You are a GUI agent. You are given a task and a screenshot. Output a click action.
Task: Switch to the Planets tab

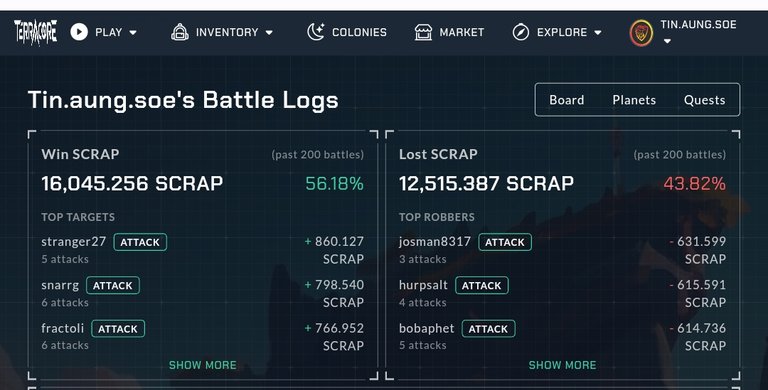pyautogui.click(x=634, y=100)
